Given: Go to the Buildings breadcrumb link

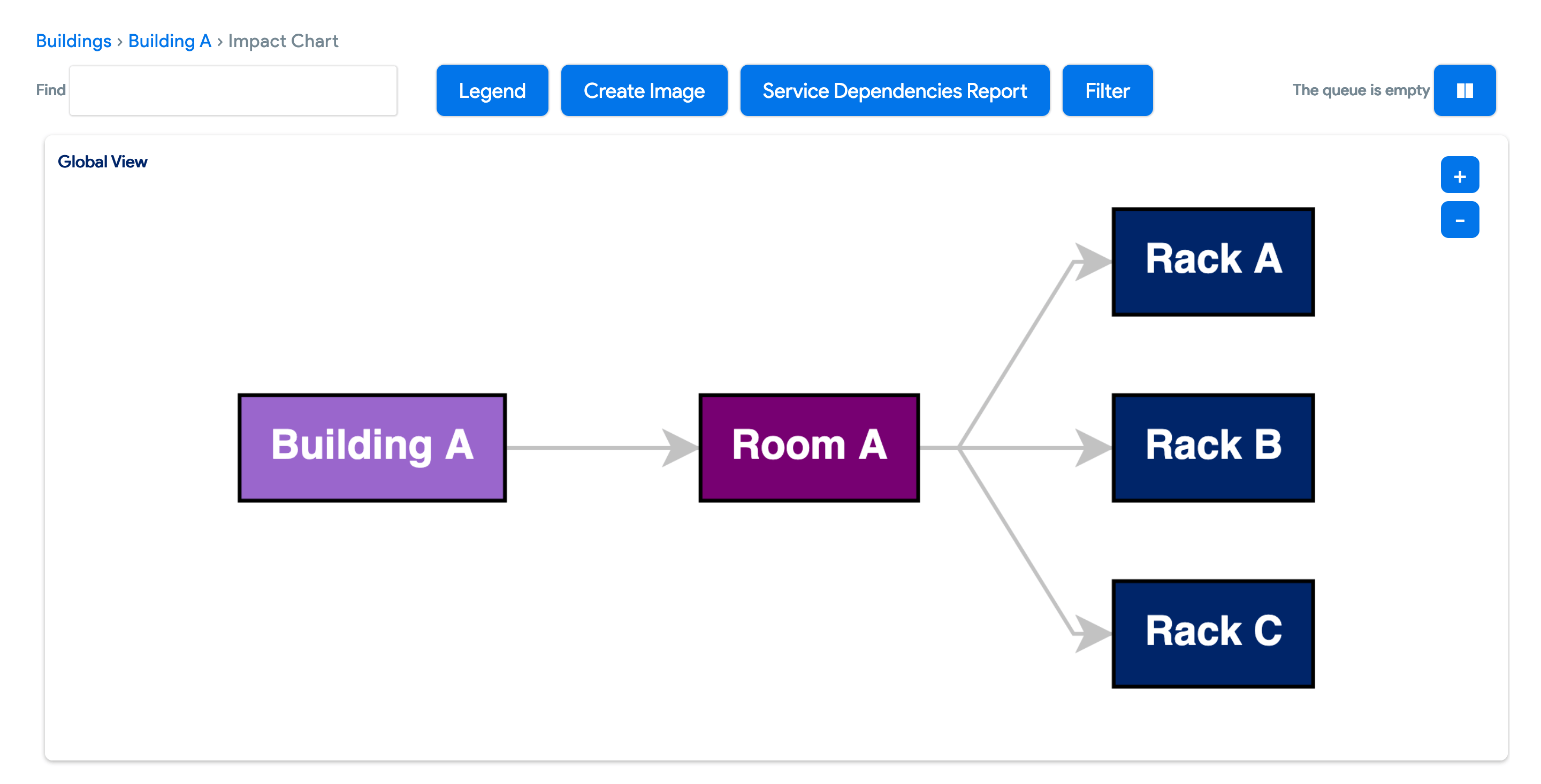Looking at the screenshot, I should pyautogui.click(x=74, y=41).
